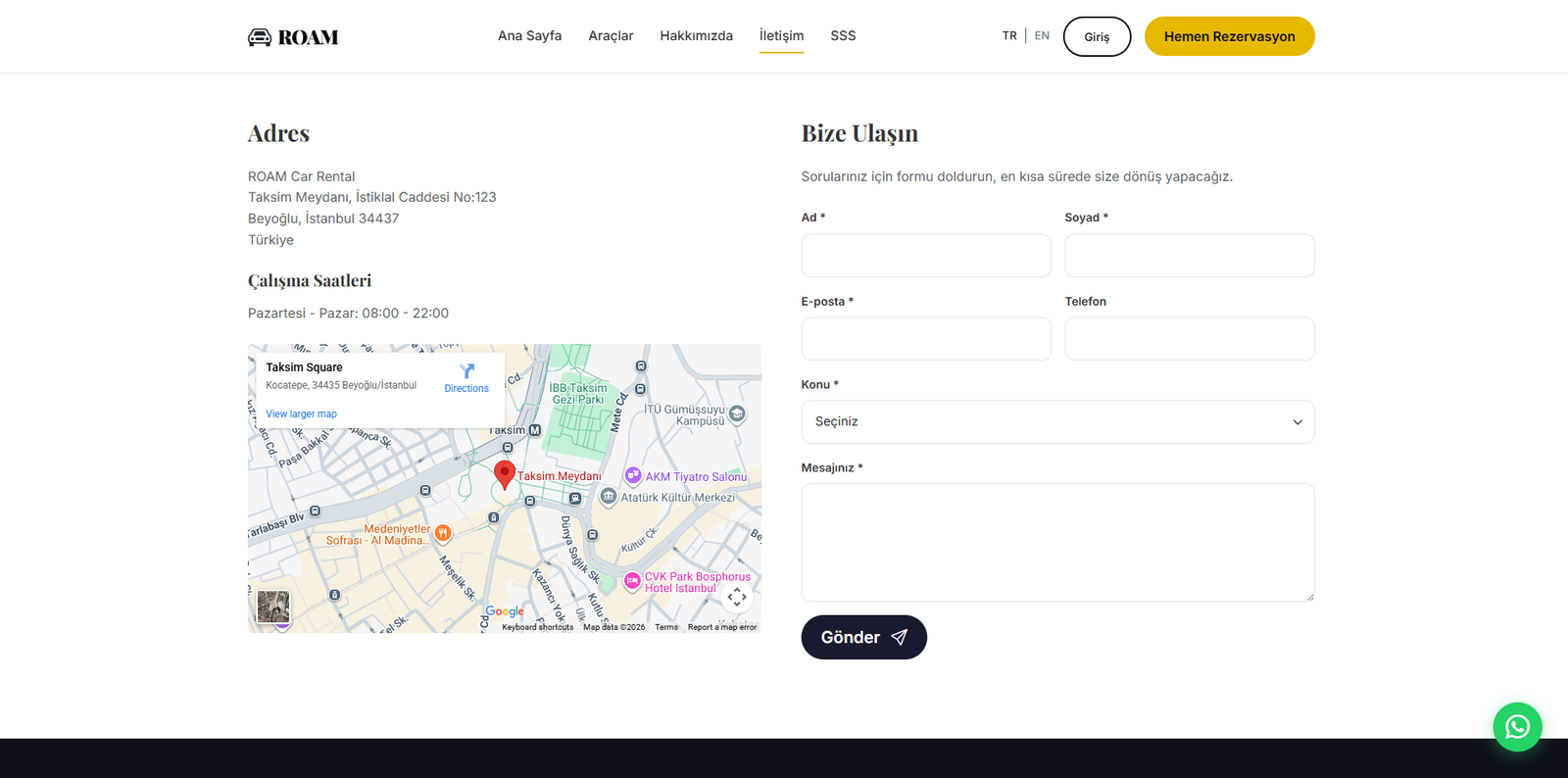Go to Hakkımızda page
The width and height of the screenshot is (1568, 778).
(696, 36)
